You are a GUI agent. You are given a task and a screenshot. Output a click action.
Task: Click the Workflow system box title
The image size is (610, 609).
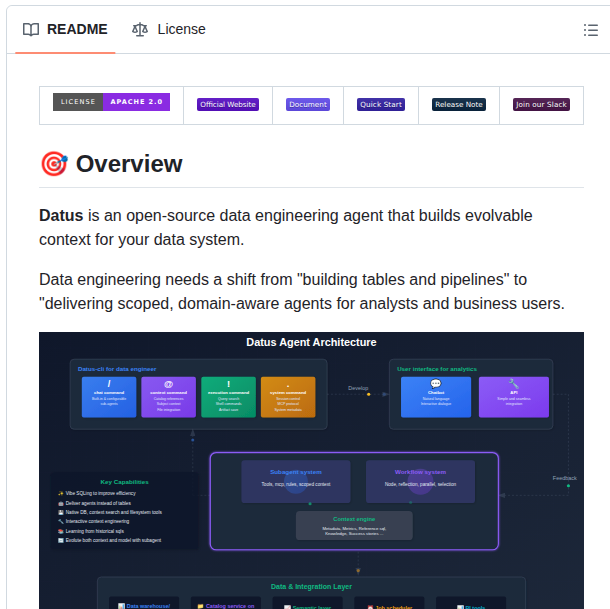point(420,472)
